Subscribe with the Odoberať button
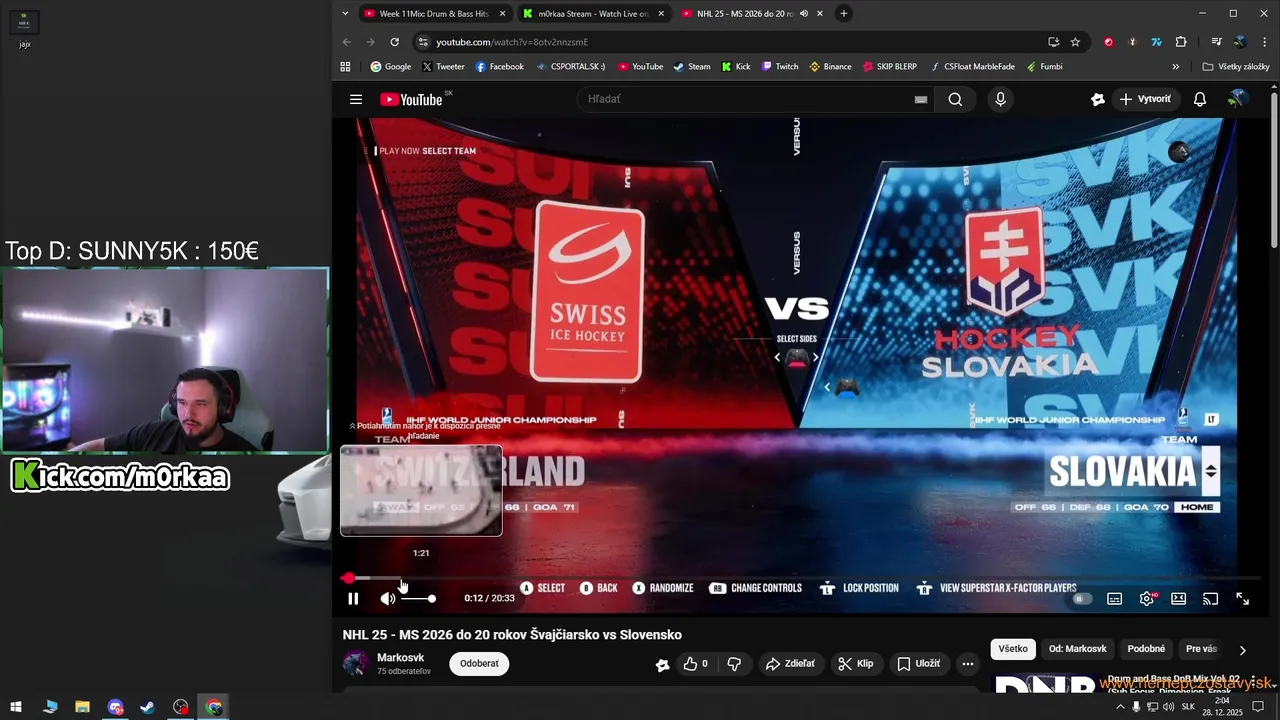This screenshot has width=1280, height=720. [x=479, y=663]
